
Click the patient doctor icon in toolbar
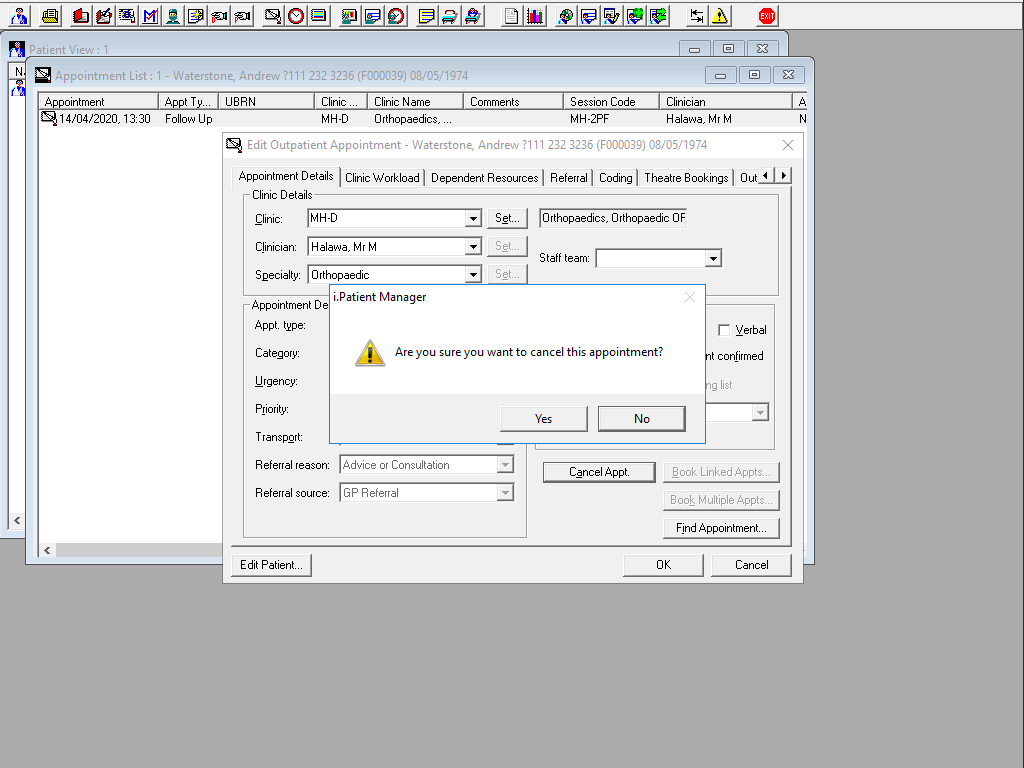click(x=20, y=16)
